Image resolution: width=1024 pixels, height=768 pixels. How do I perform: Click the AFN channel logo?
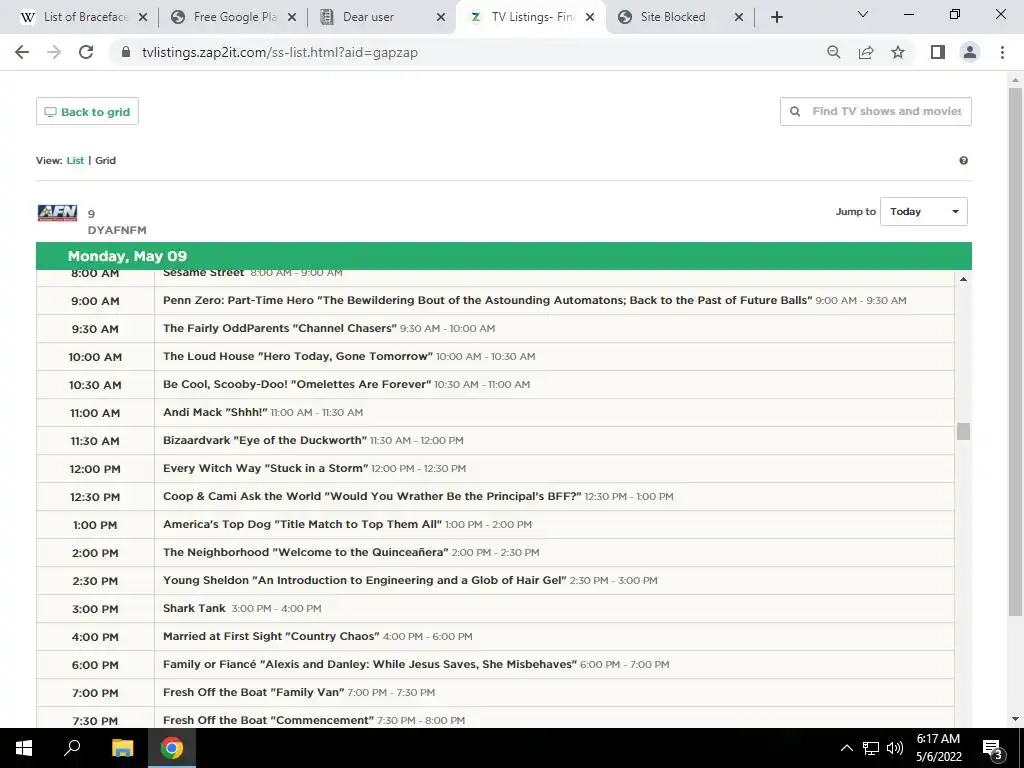(57, 213)
